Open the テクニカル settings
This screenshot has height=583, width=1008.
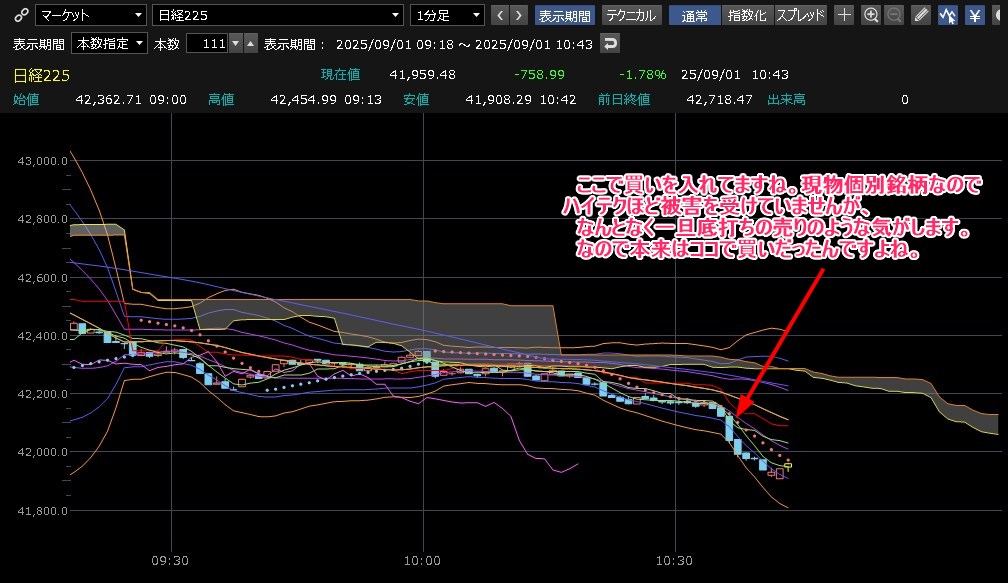(x=631, y=15)
